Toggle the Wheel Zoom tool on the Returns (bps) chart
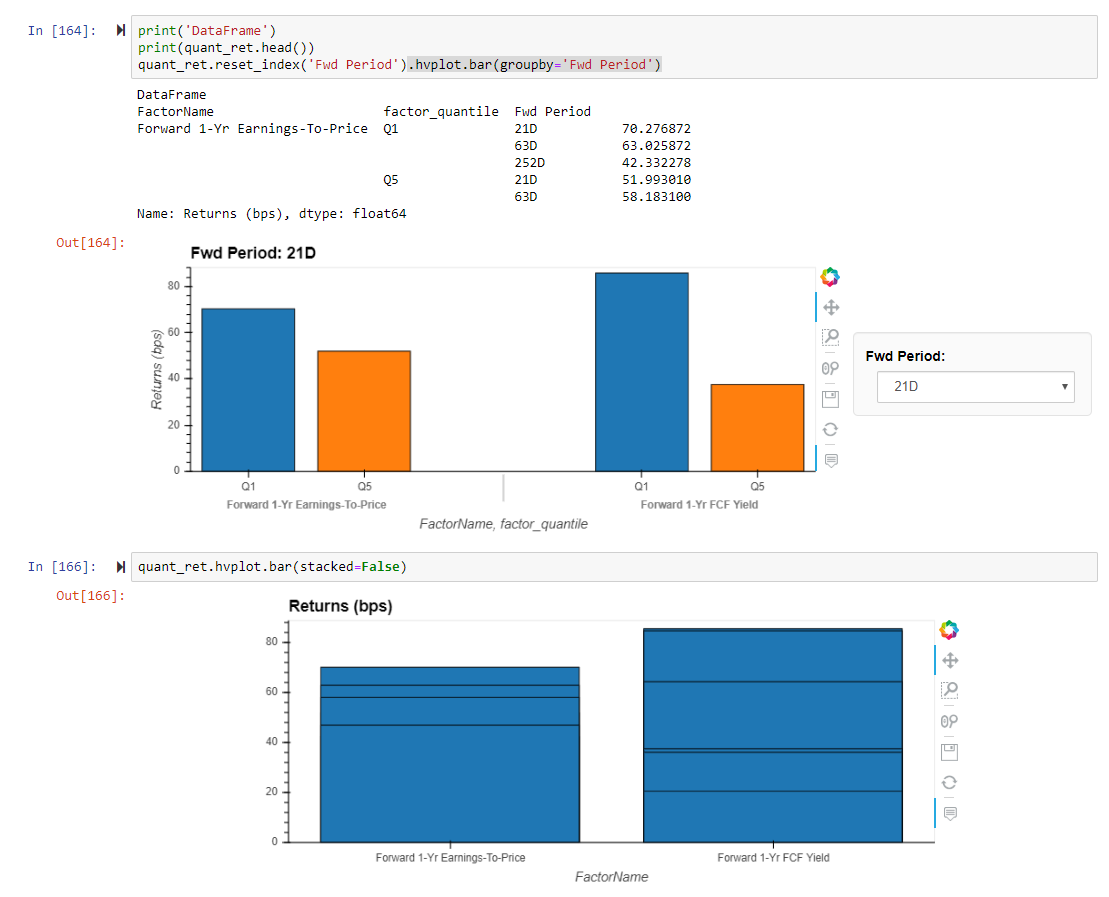 click(949, 721)
